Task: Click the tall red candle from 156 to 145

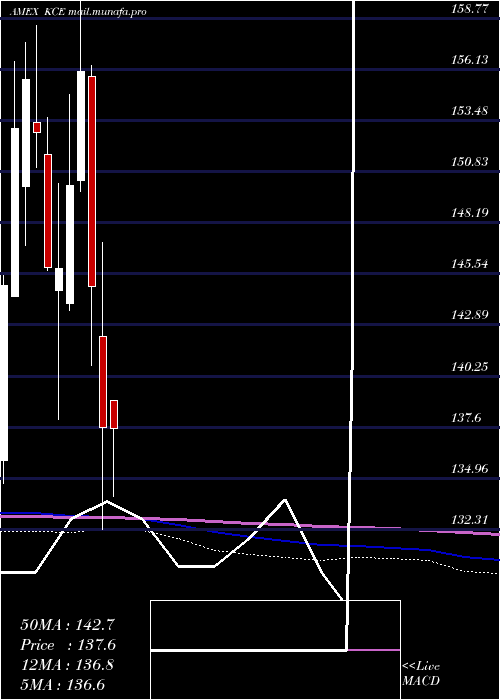Action: point(92,181)
